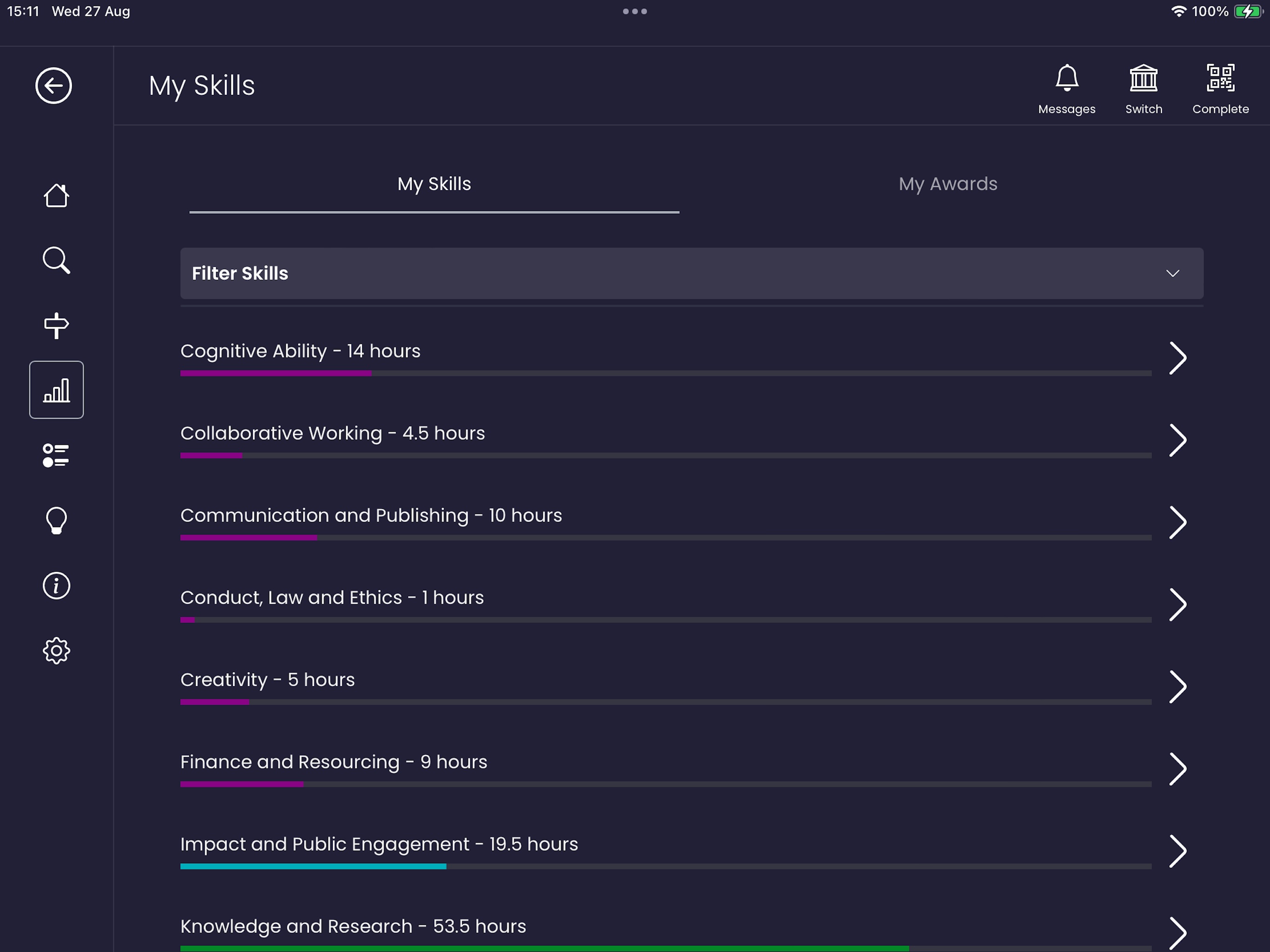1270x952 pixels.
Task: Tap the Complete QR code icon
Action: pos(1221,89)
